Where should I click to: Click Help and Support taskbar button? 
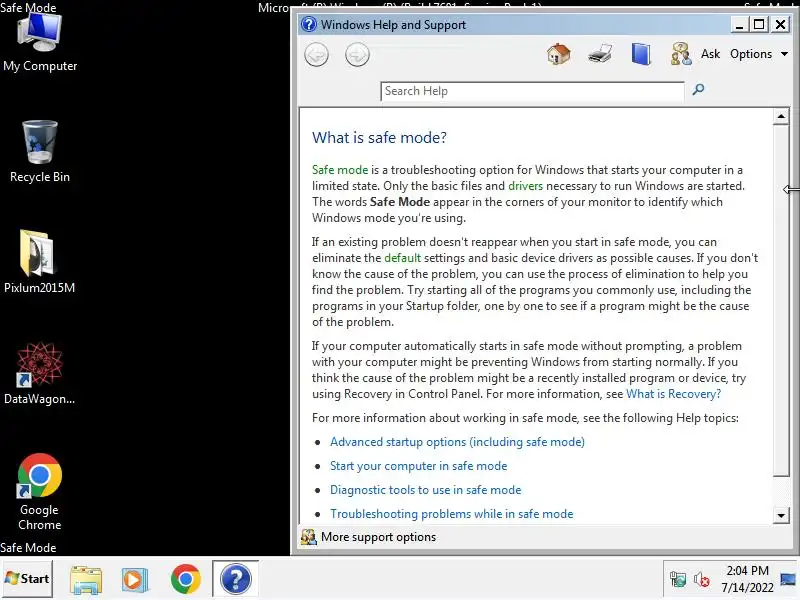tap(235, 579)
